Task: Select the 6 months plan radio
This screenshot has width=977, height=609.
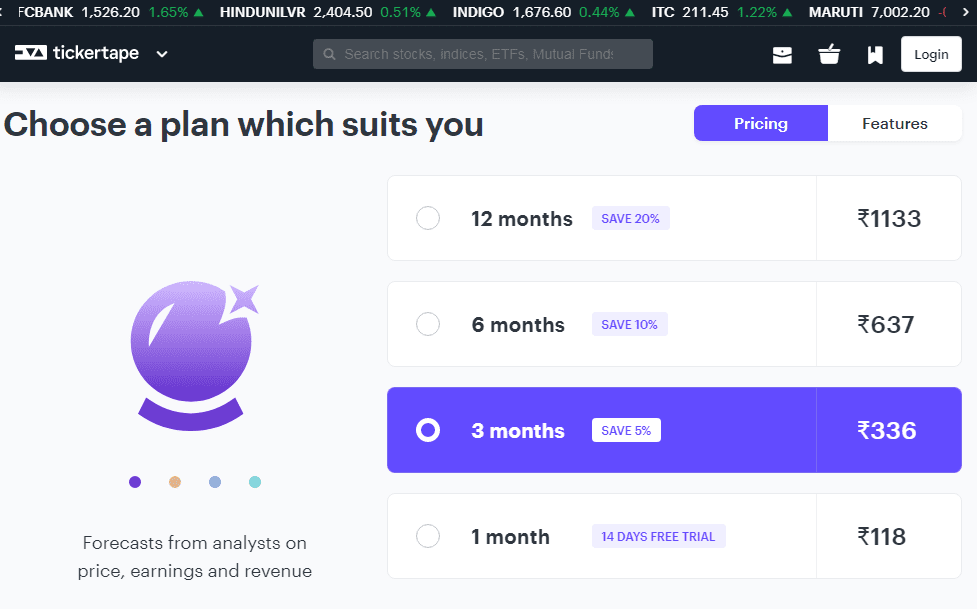Action: coord(428,324)
